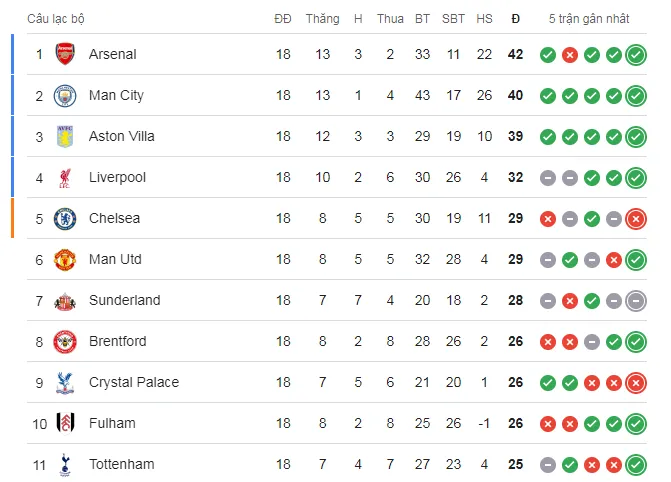Open the Man Utd team link
Image resolution: width=671 pixels, height=482 pixels.
(115, 259)
